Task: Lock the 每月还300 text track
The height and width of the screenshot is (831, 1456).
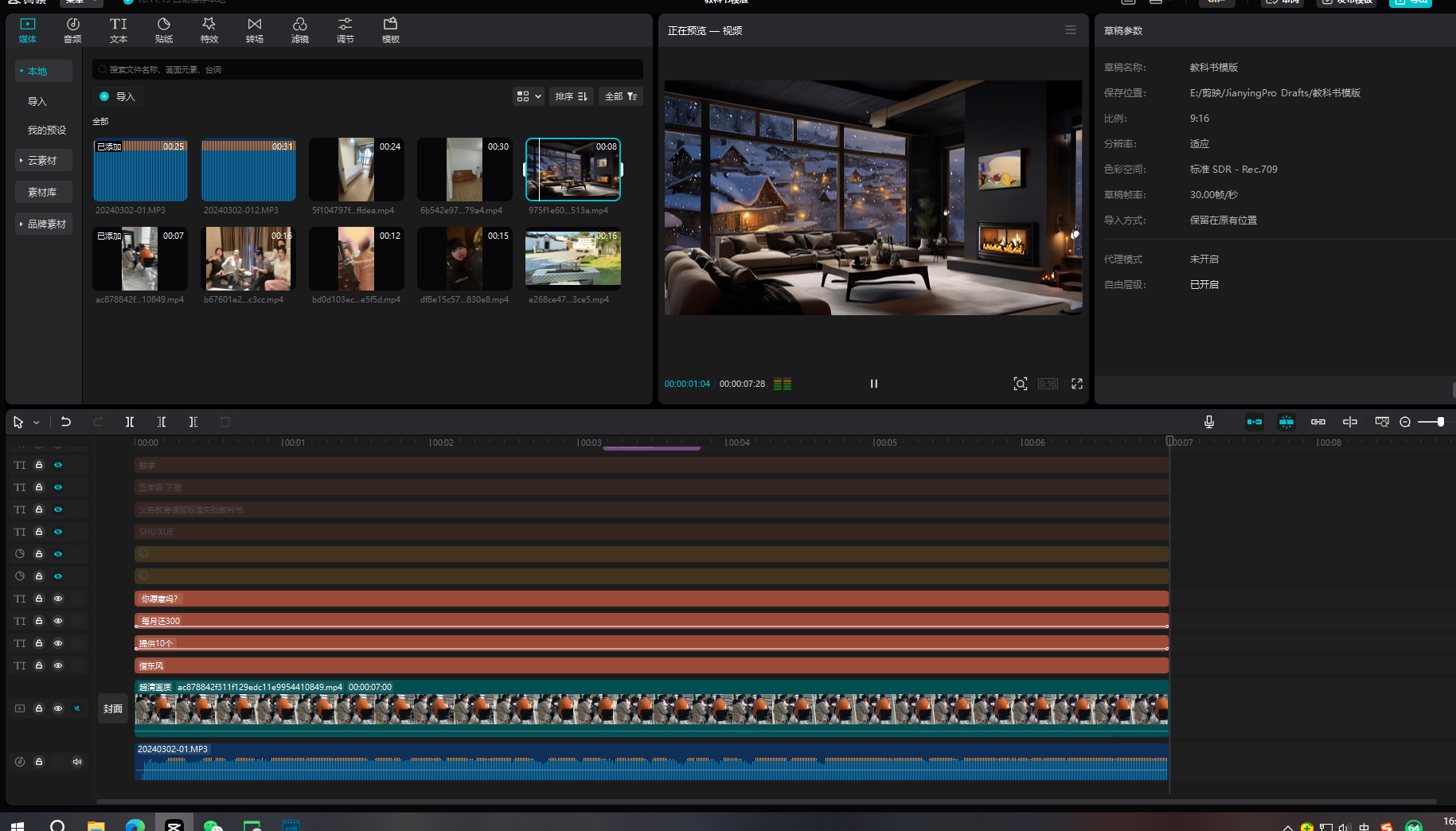Action: [x=39, y=621]
